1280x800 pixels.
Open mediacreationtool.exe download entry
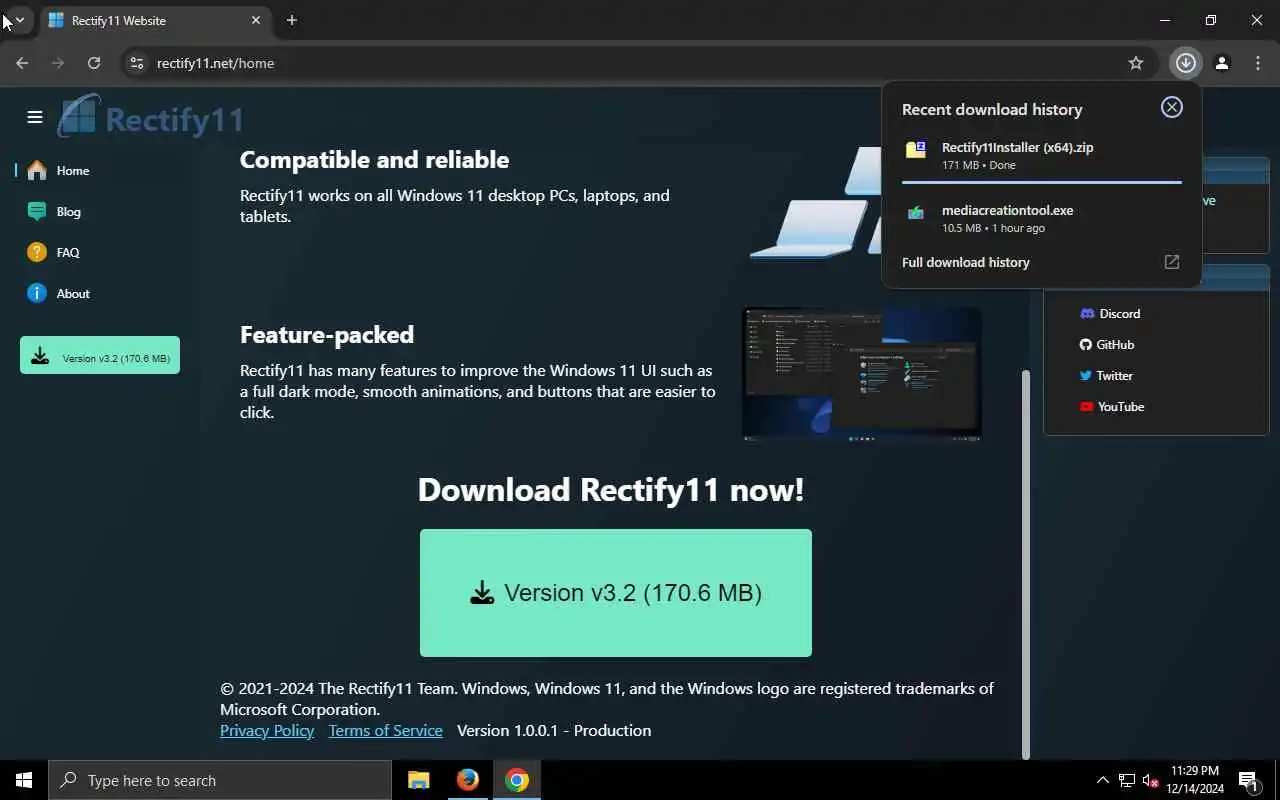tap(1041, 218)
